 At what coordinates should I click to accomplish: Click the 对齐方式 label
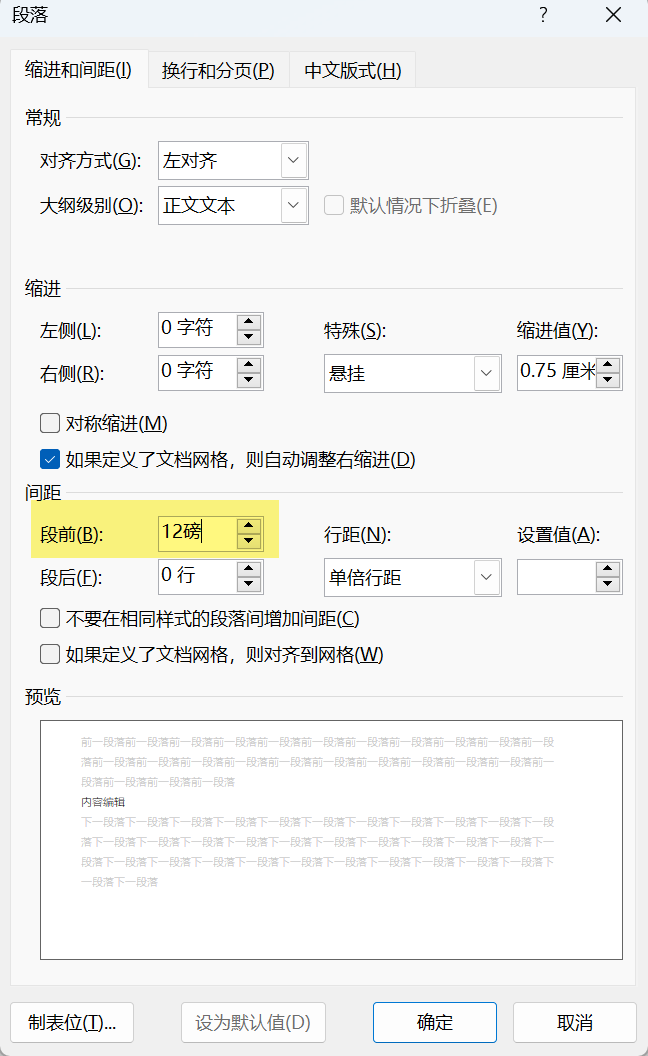click(x=90, y=161)
